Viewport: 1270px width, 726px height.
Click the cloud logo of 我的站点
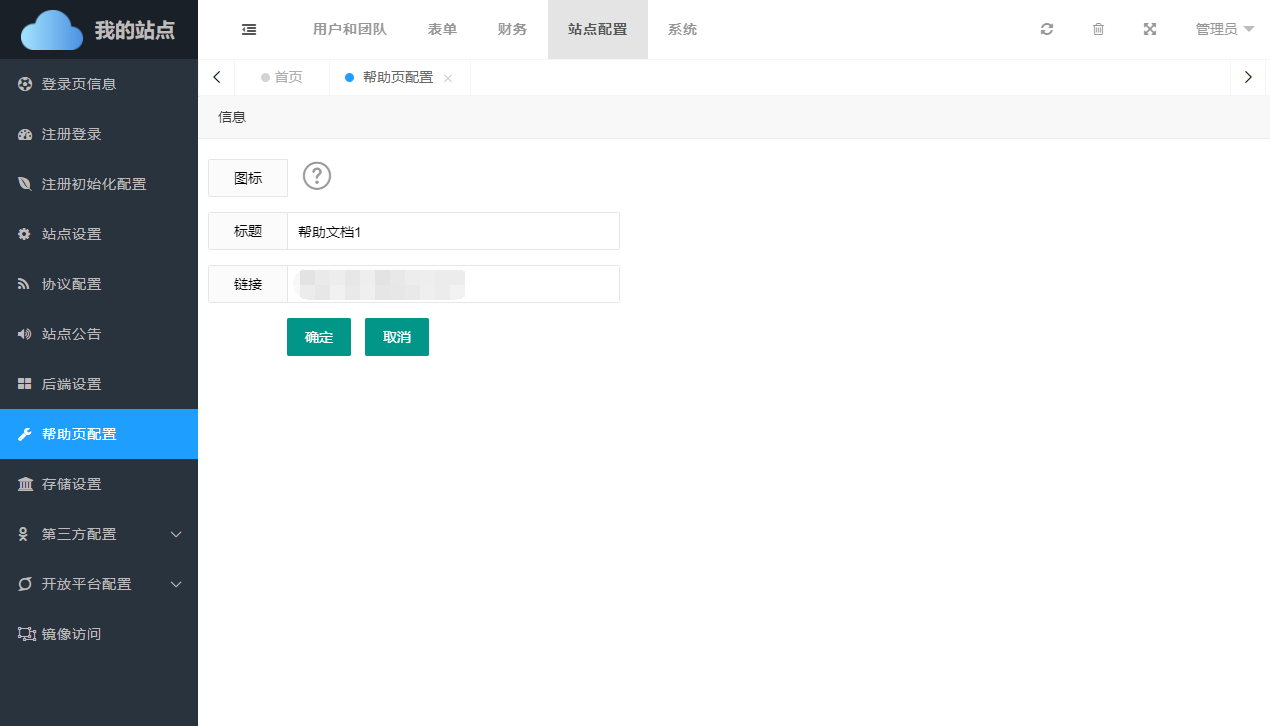coord(52,30)
